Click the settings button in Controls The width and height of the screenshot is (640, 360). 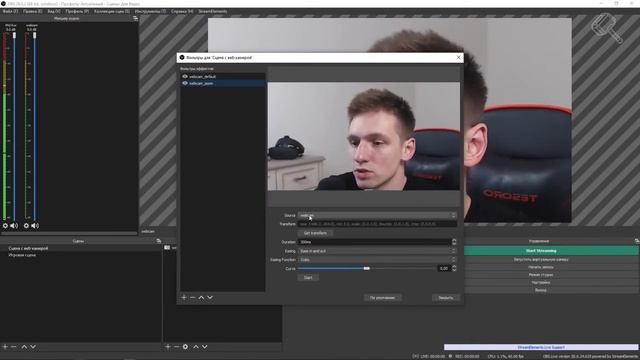(551, 282)
